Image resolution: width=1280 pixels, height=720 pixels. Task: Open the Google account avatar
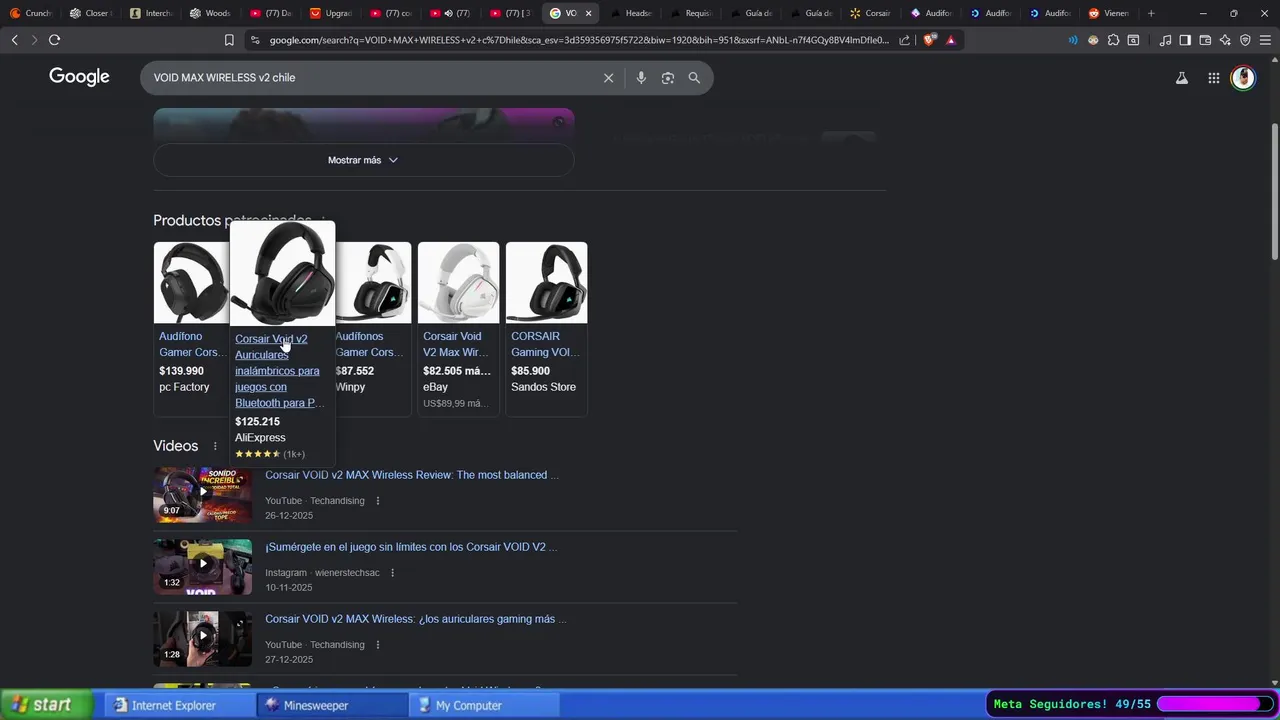[1243, 78]
